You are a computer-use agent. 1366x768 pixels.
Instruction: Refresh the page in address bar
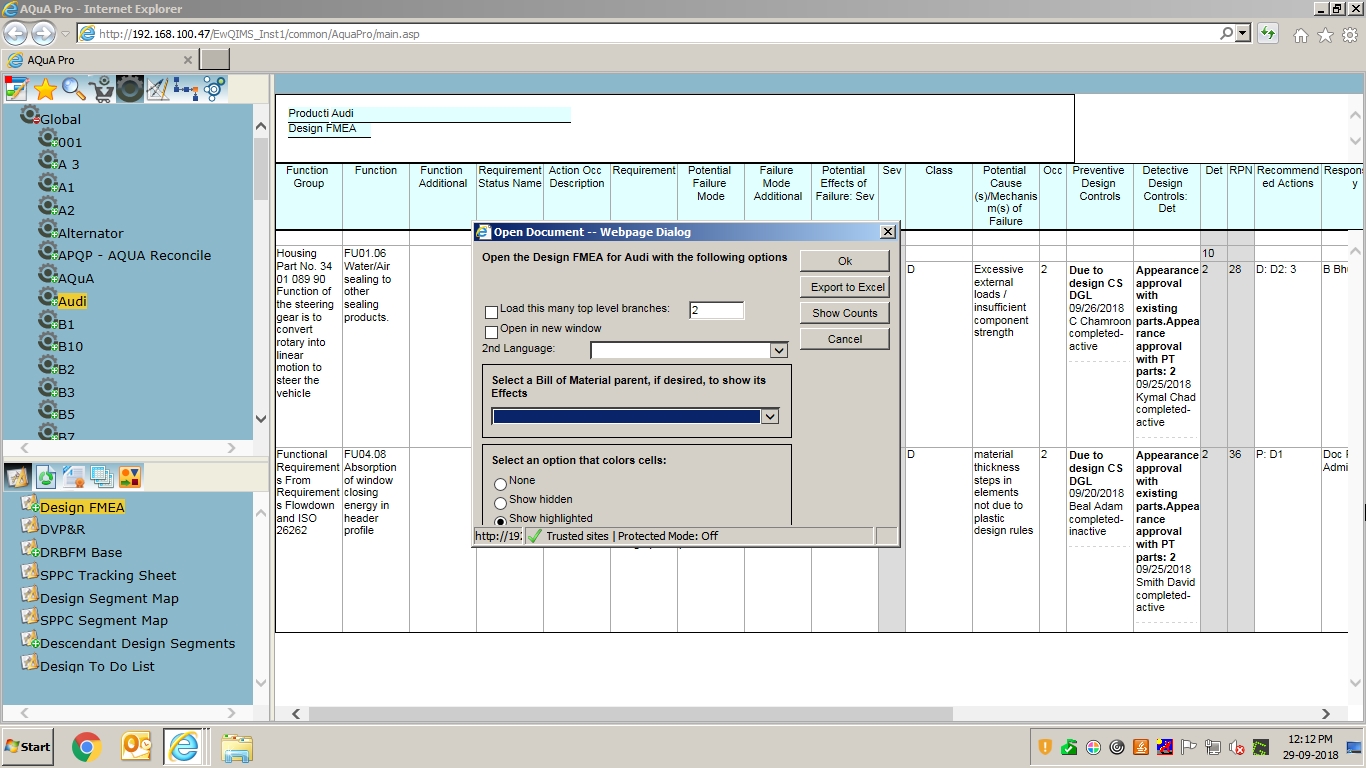click(1268, 33)
